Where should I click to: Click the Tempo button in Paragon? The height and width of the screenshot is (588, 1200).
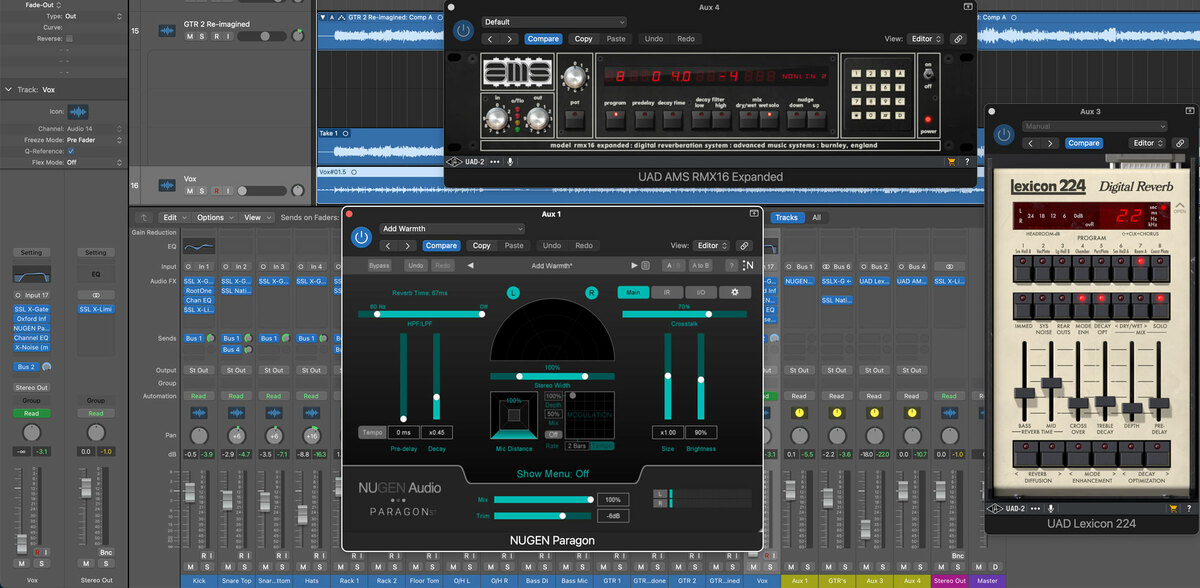371,432
